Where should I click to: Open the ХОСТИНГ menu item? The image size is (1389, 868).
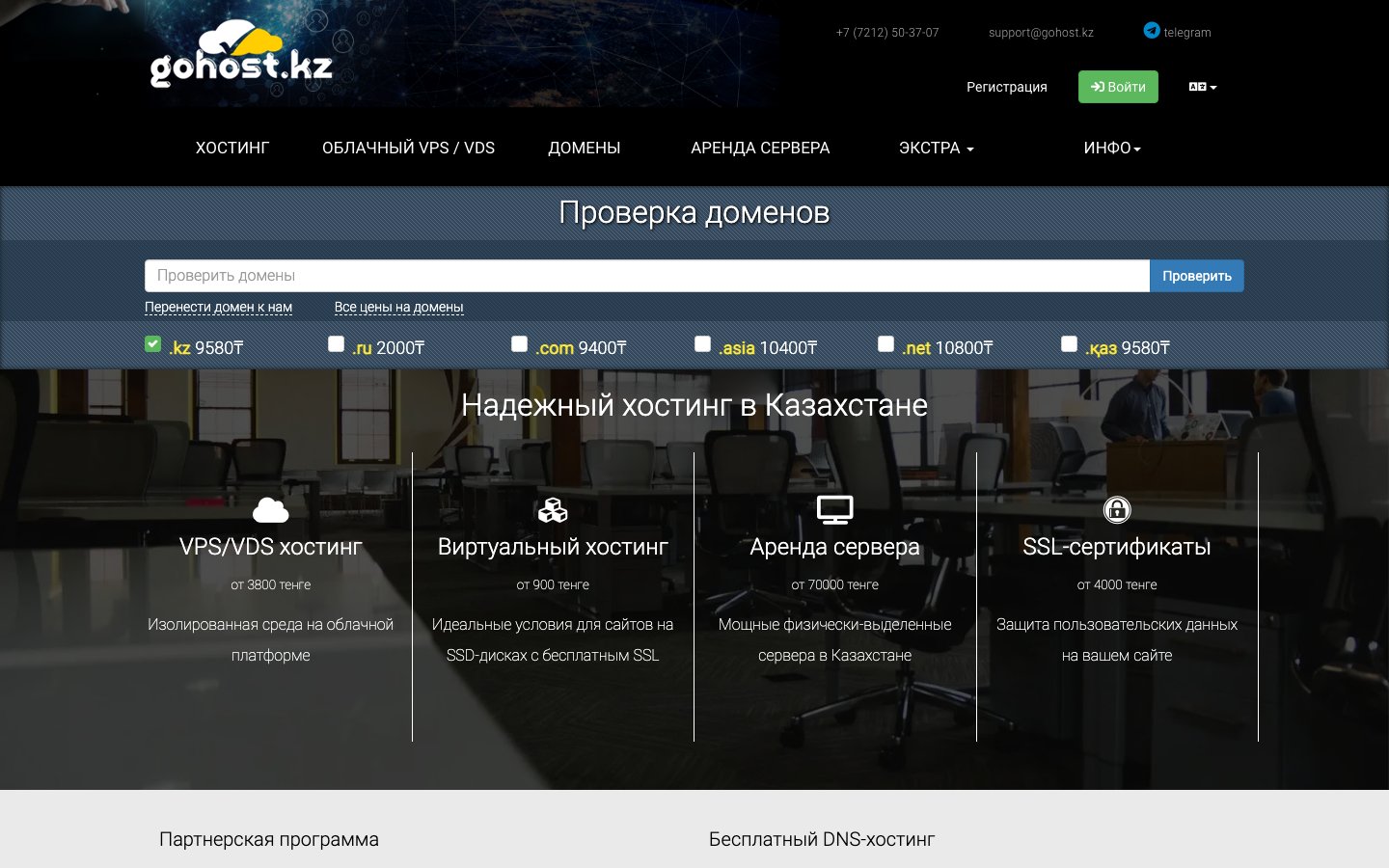232,149
